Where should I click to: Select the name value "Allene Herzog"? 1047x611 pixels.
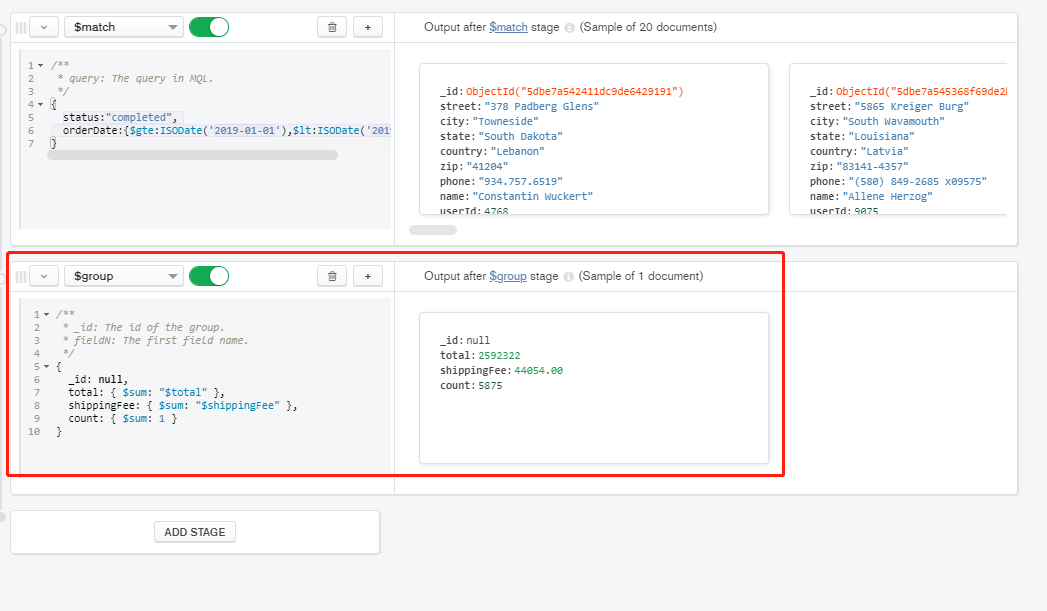coord(887,196)
